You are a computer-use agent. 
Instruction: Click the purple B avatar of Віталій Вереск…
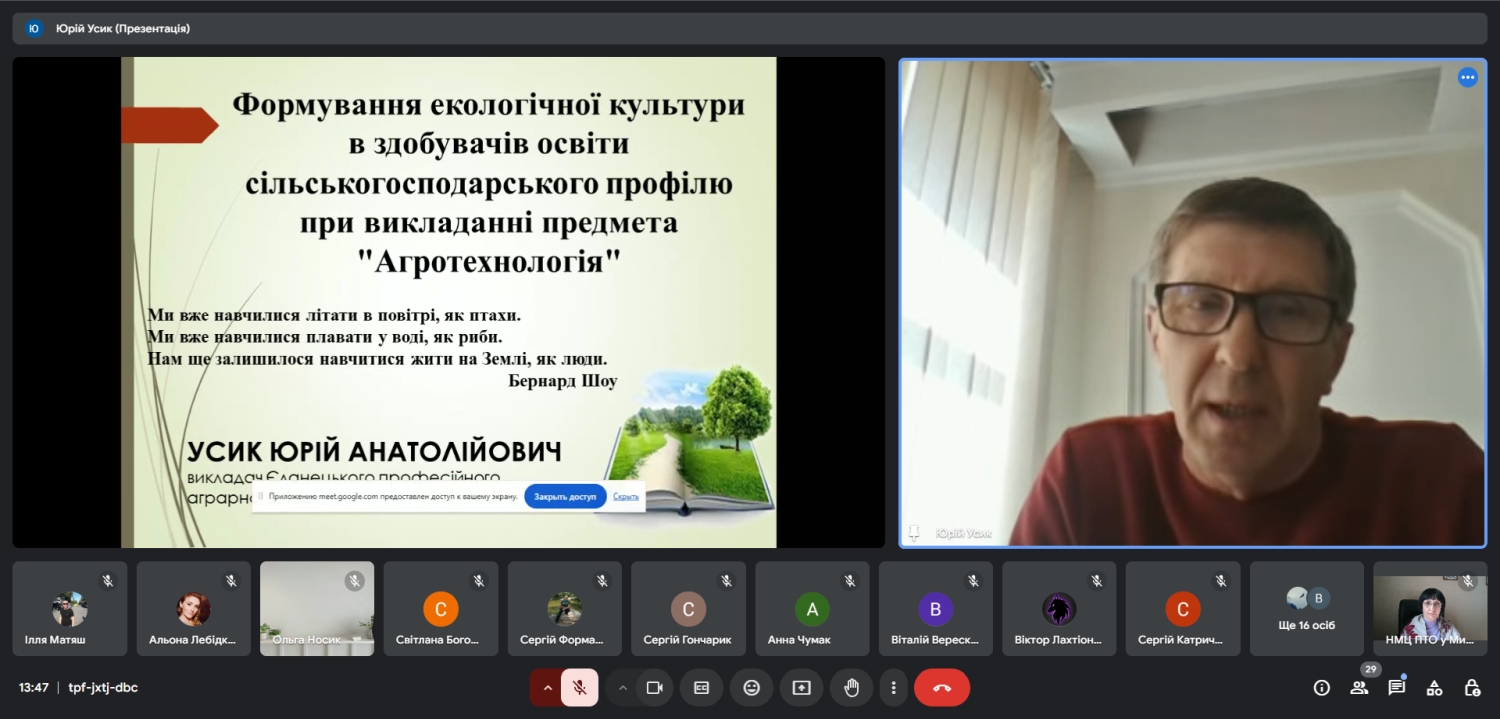[x=936, y=608]
